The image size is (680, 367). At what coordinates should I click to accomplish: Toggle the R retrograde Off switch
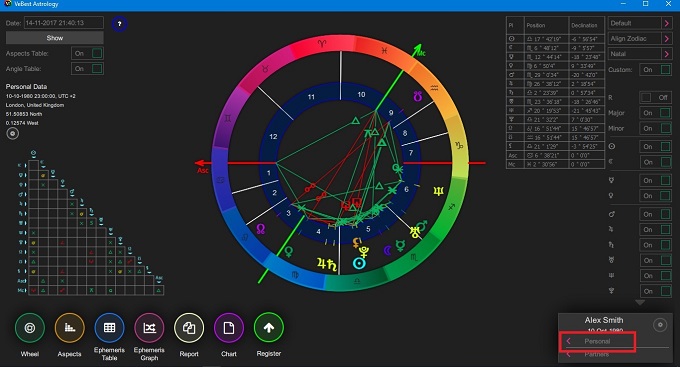pyautogui.click(x=656, y=98)
